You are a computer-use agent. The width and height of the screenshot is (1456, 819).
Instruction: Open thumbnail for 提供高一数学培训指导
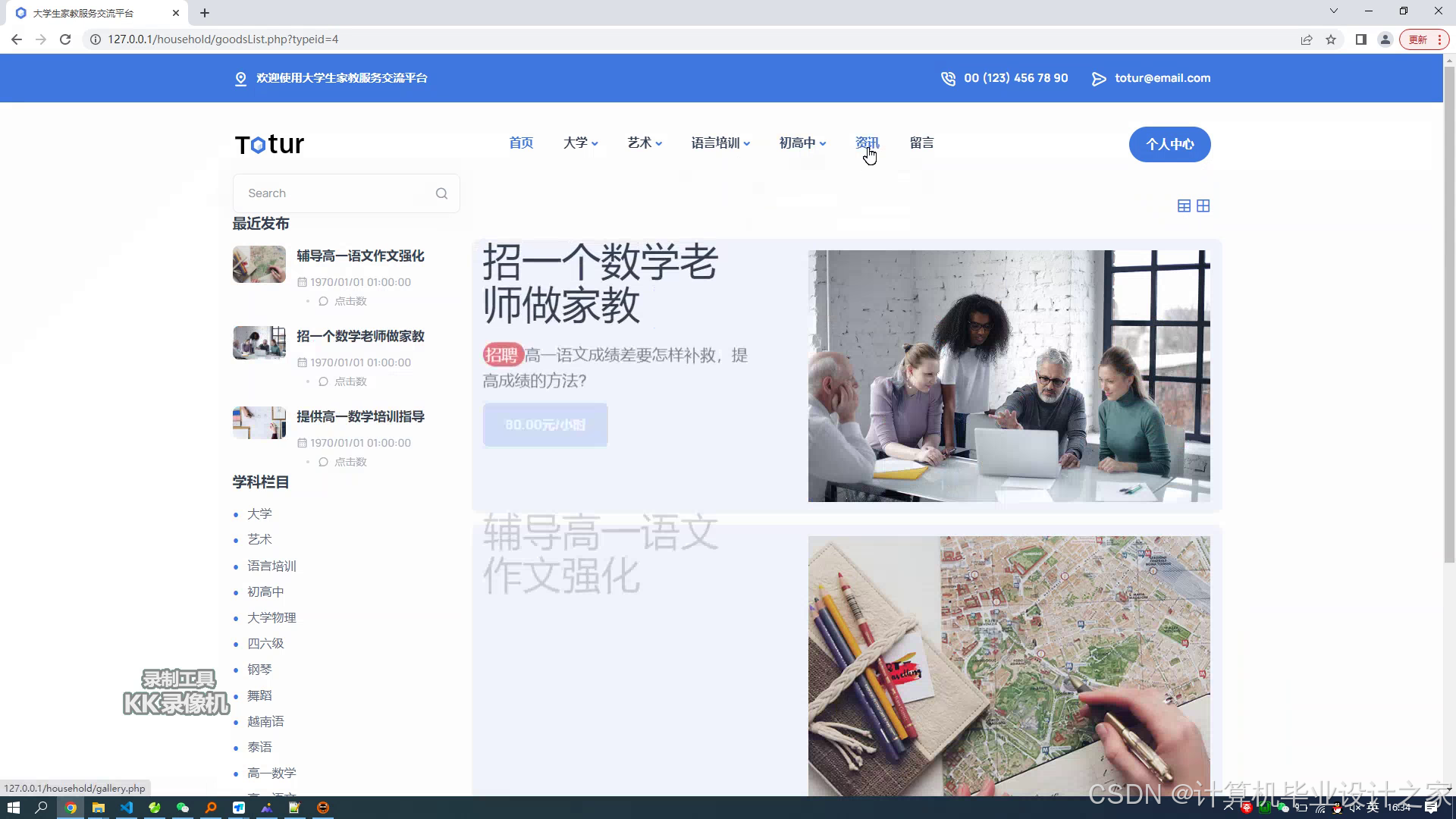click(259, 423)
